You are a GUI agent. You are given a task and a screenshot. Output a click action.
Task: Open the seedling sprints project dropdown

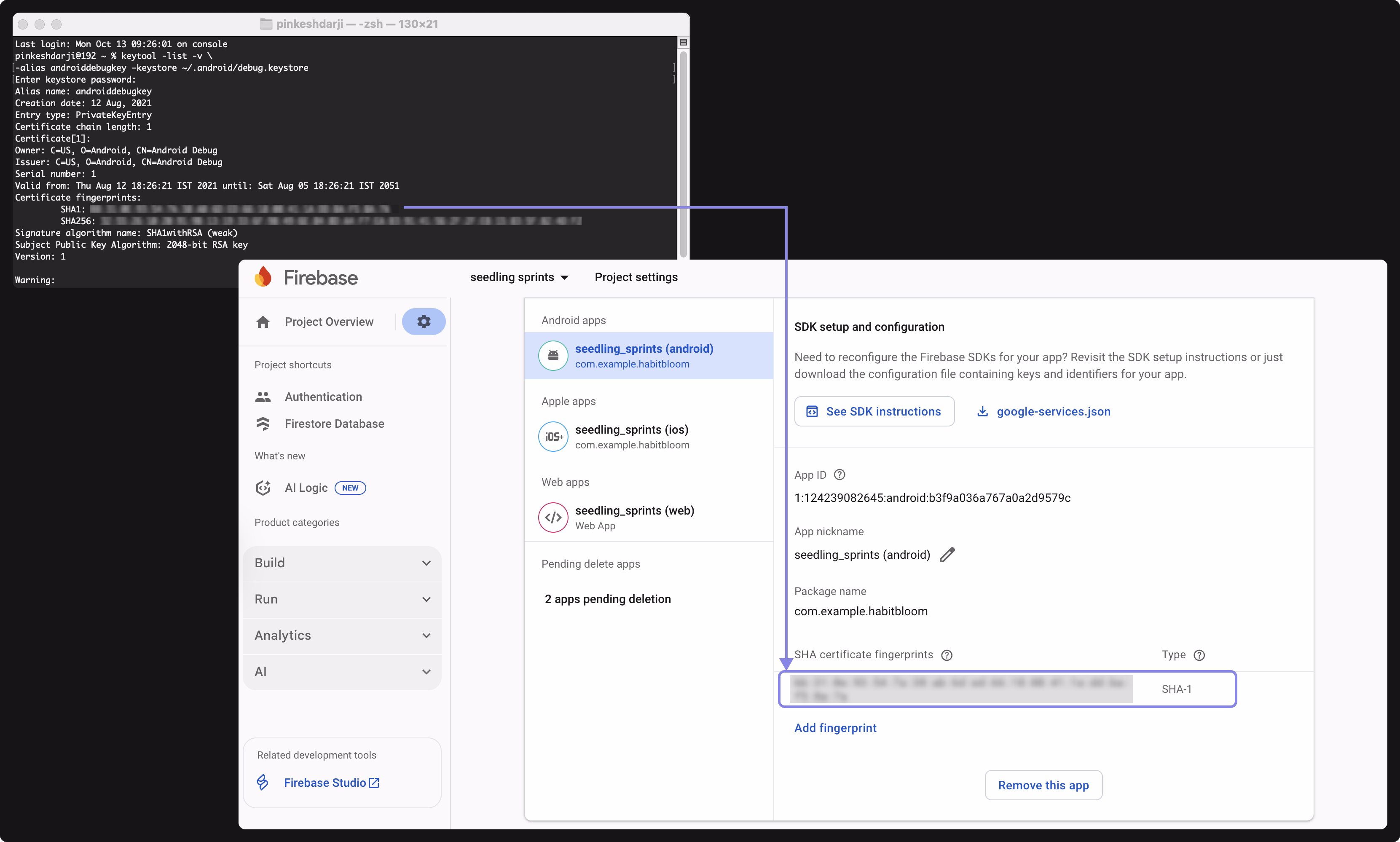point(519,277)
